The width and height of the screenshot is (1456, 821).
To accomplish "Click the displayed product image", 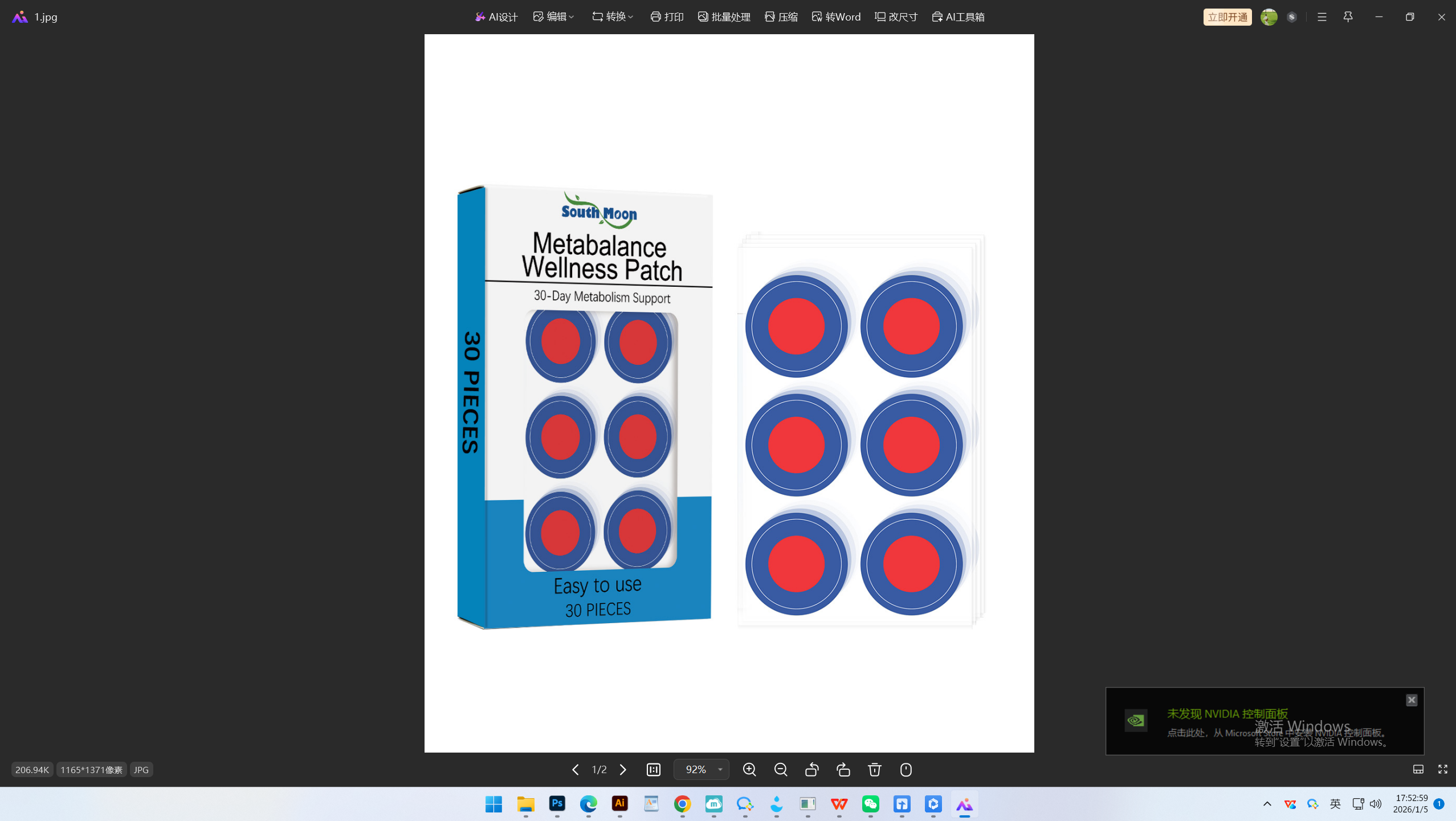I will [x=729, y=393].
